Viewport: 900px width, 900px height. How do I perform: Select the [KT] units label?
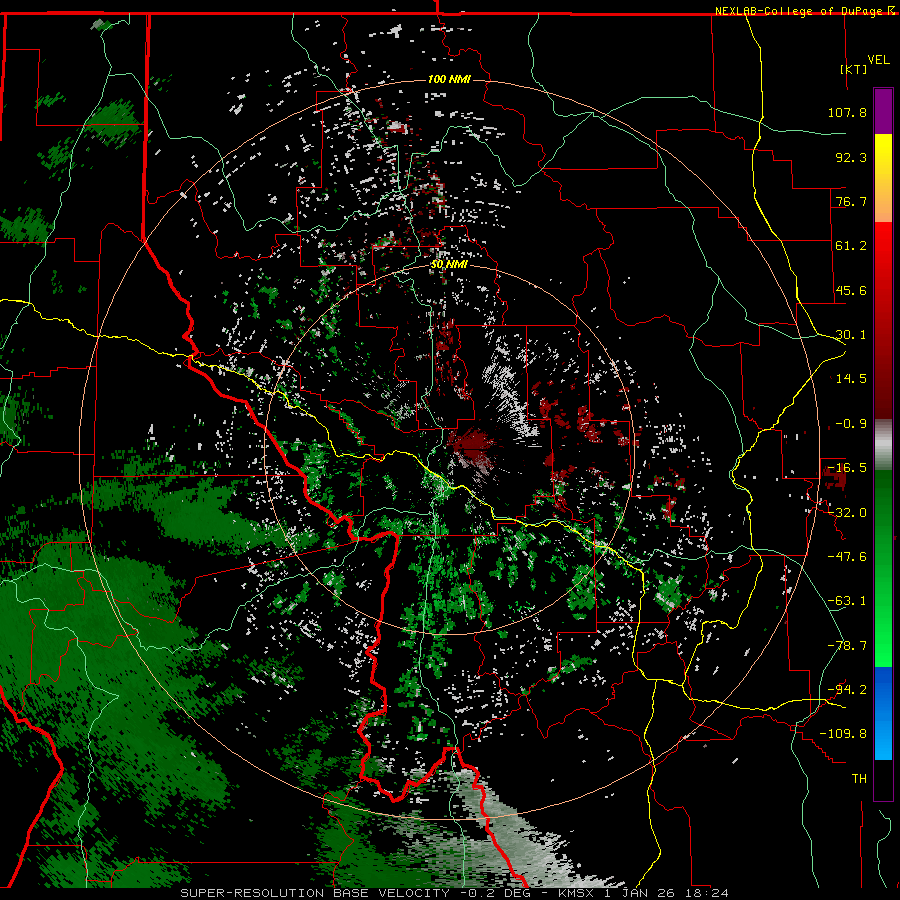coord(854,69)
